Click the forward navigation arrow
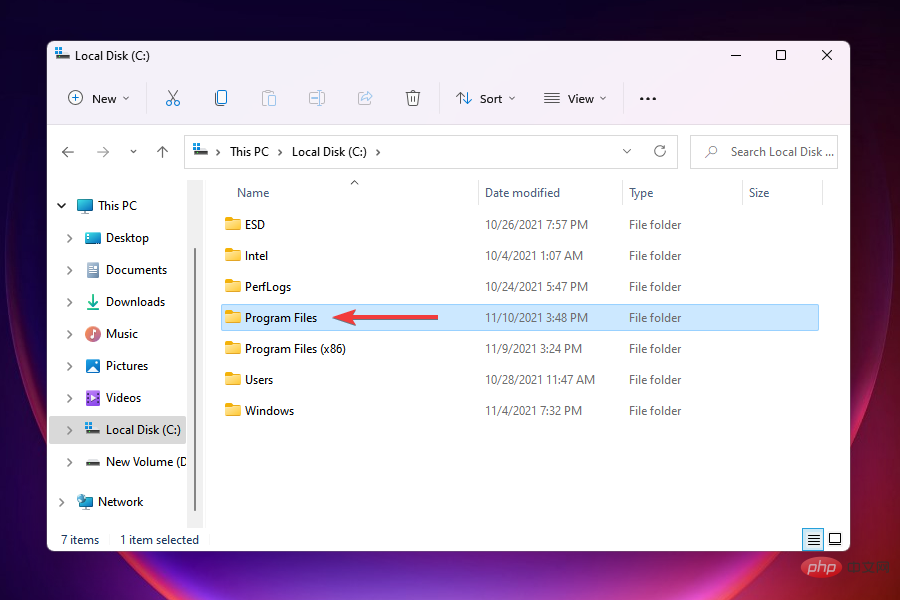This screenshot has height=600, width=900. [102, 151]
